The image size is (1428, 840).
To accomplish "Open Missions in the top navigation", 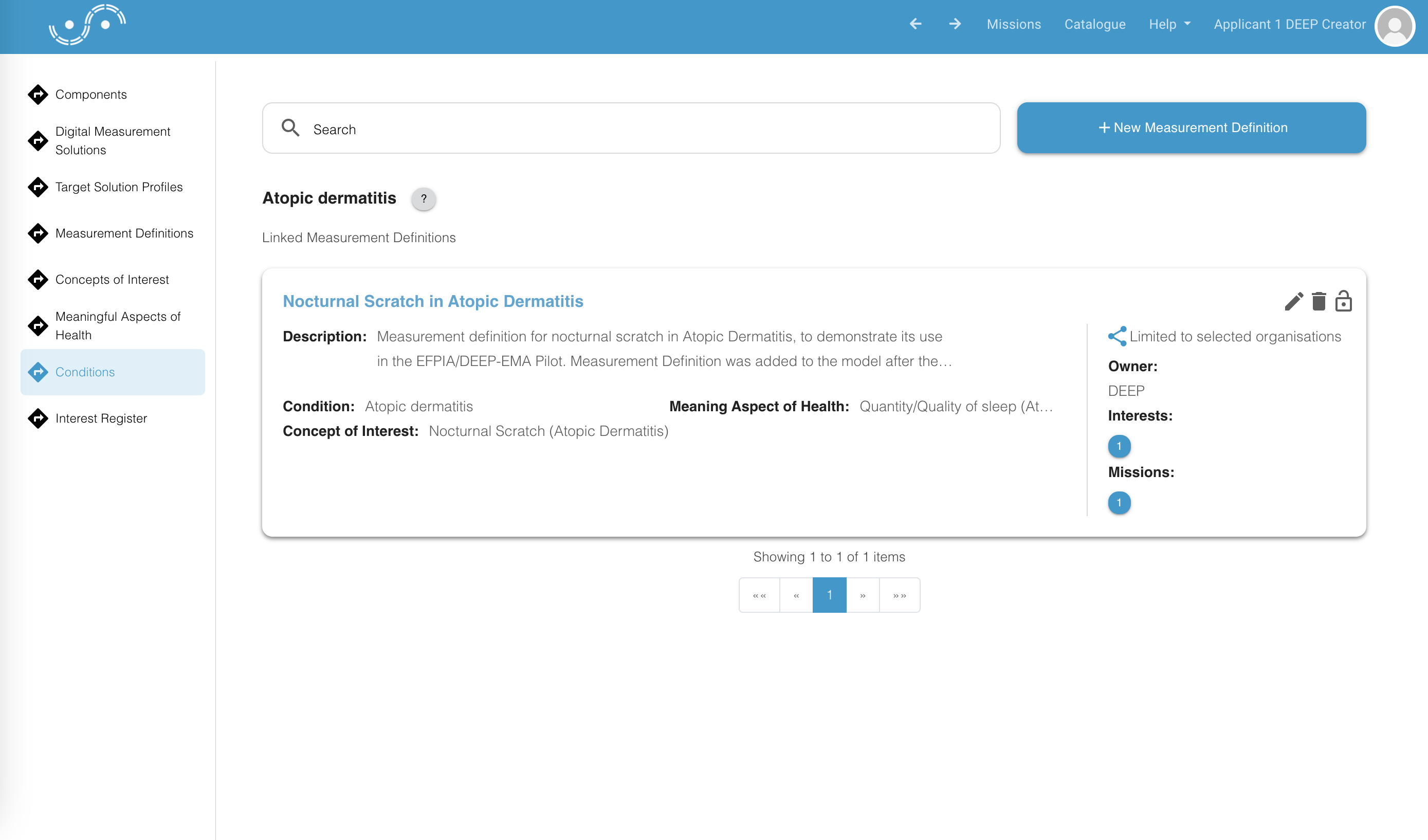I will pos(1014,24).
